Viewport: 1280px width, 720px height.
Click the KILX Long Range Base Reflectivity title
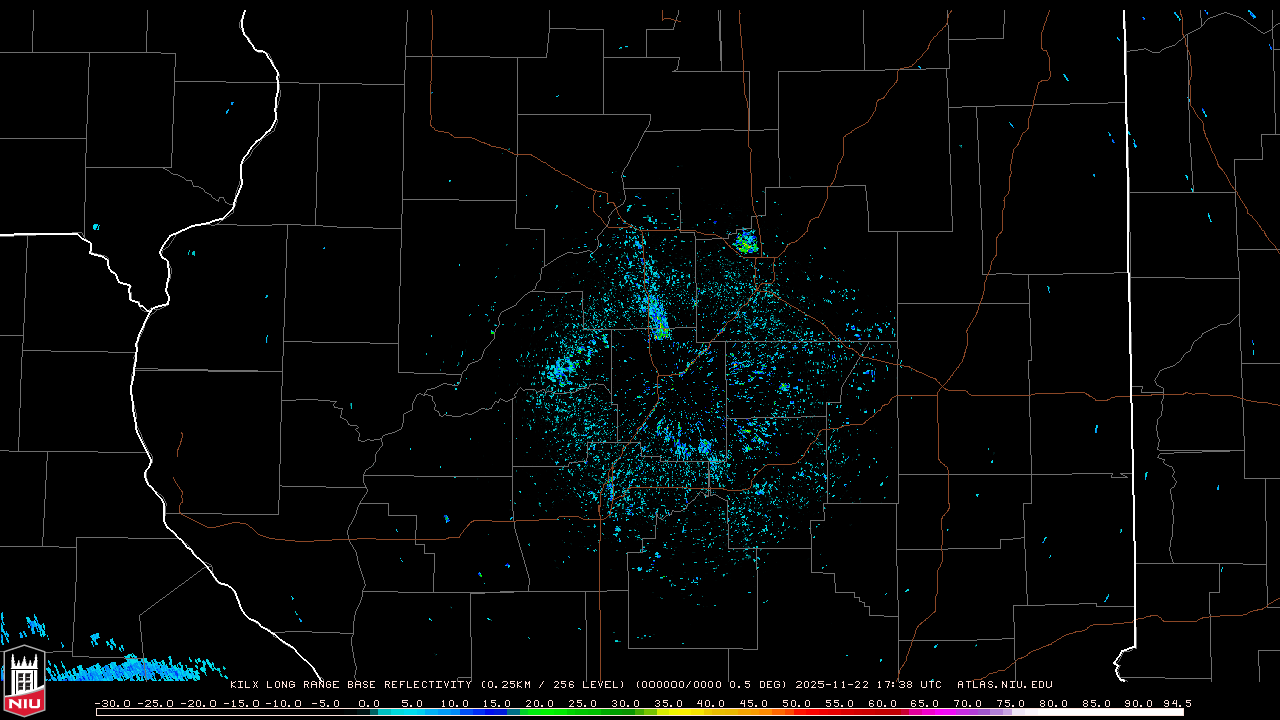pyautogui.click(x=350, y=685)
